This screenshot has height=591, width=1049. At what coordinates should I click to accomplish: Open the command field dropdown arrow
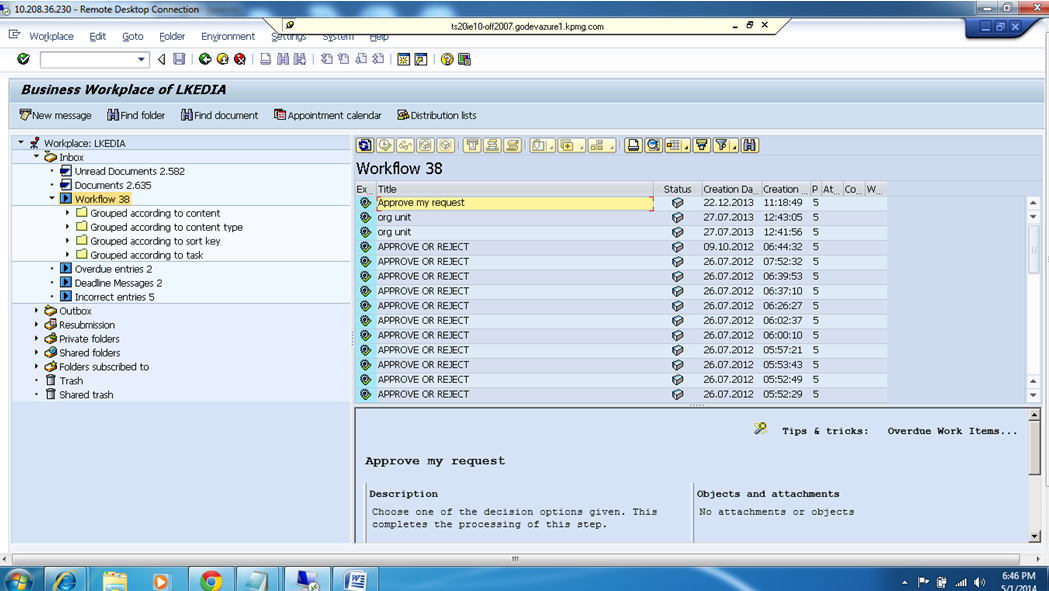tap(141, 60)
